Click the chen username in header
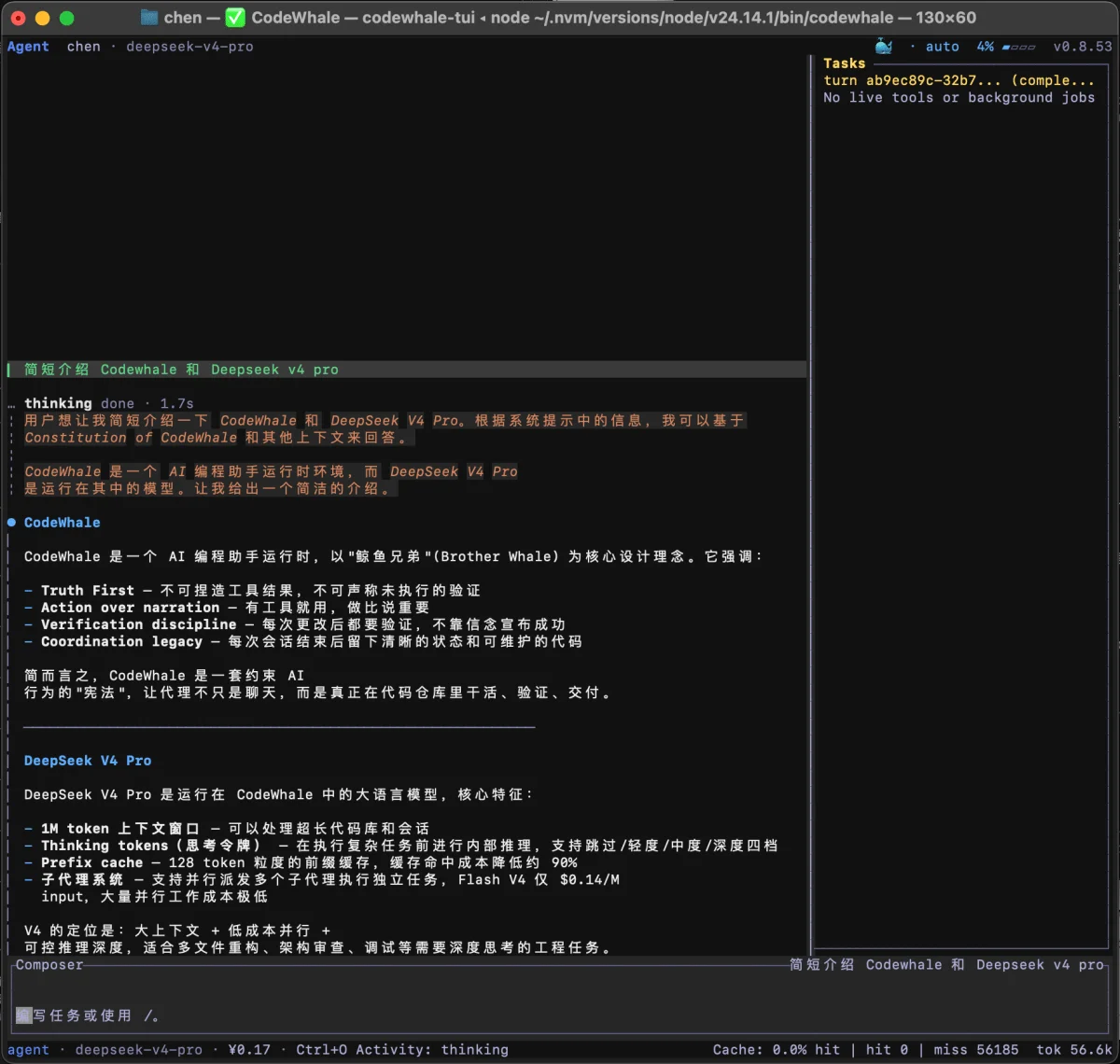This screenshot has width=1120, height=1064. coord(83,47)
